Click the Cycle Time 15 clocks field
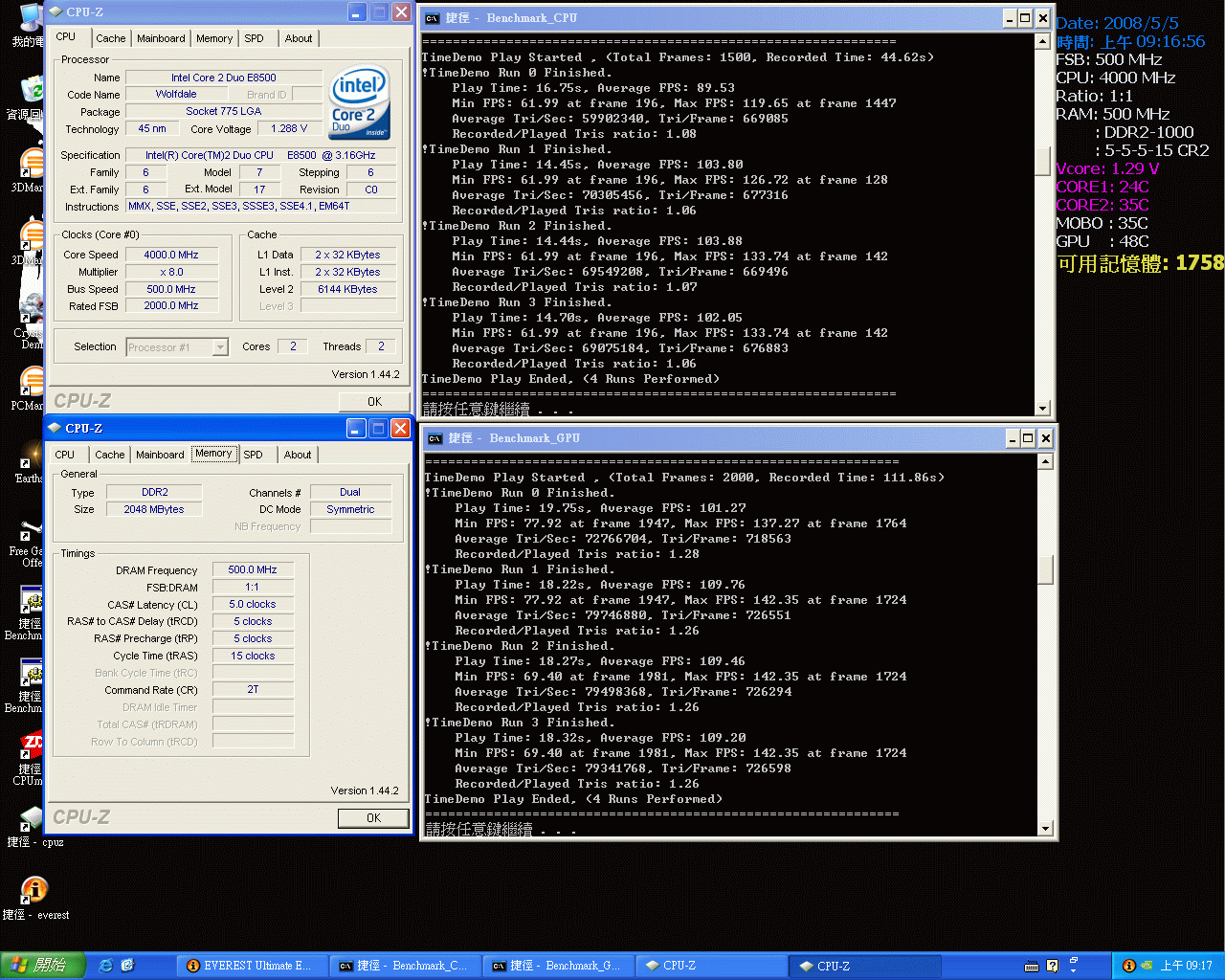This screenshot has height=980, width=1225. (x=253, y=656)
